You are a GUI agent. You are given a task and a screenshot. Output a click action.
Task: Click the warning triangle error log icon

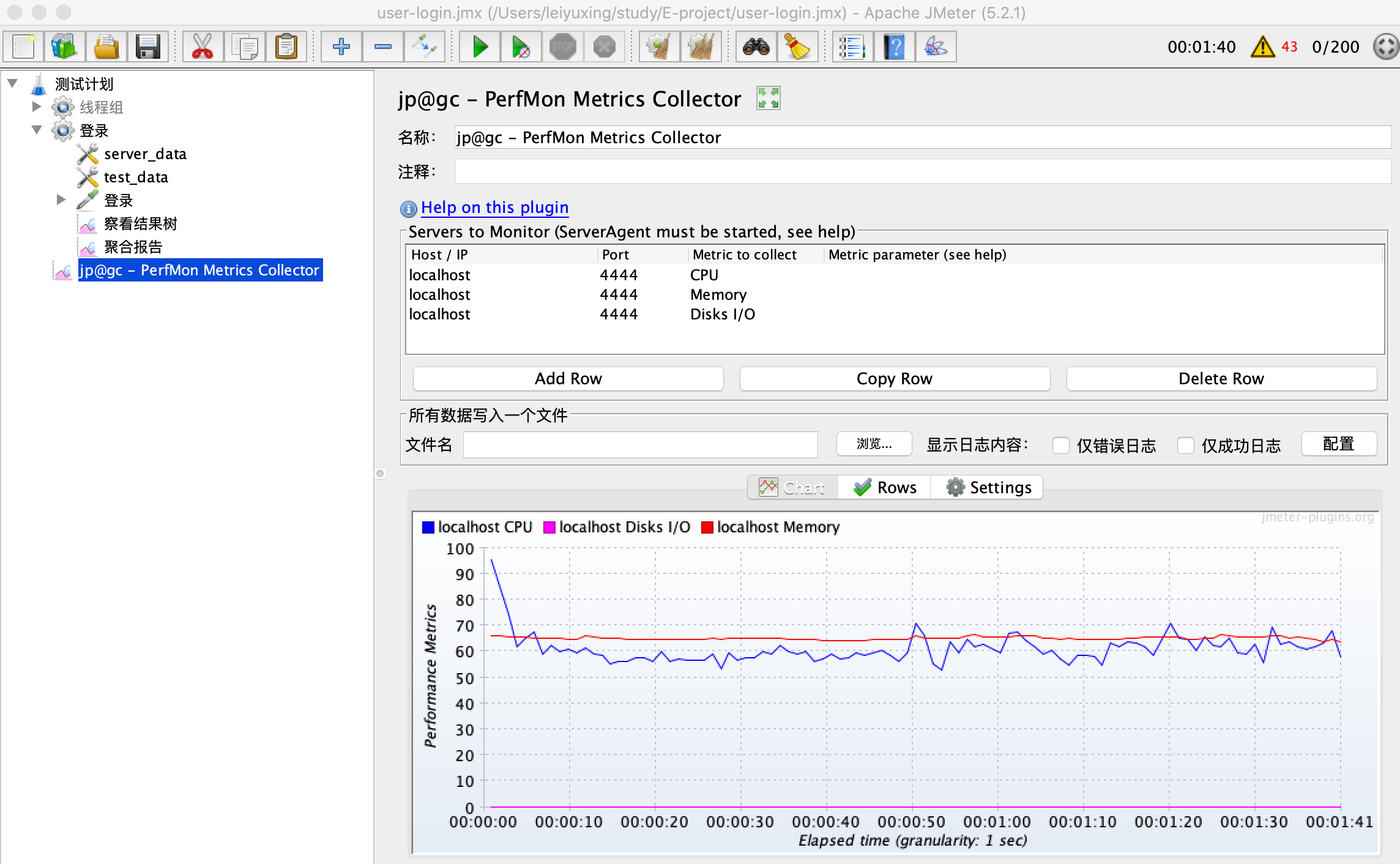(x=1262, y=47)
